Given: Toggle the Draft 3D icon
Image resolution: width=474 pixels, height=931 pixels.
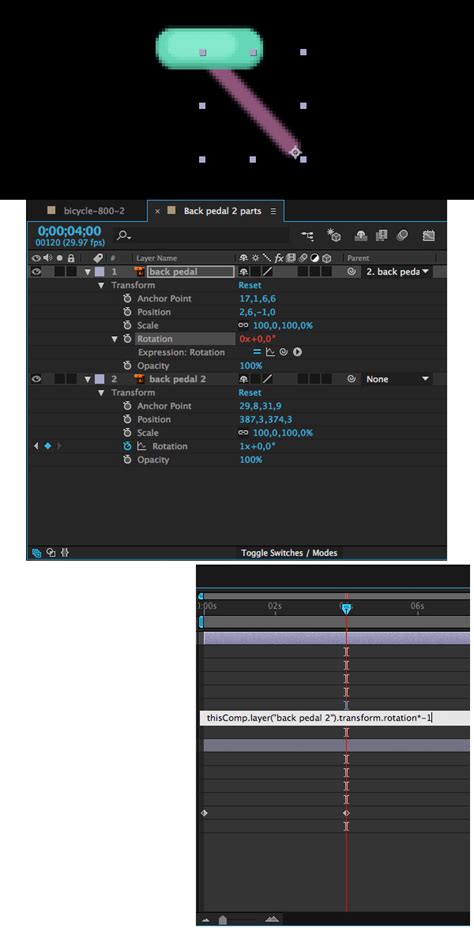Looking at the screenshot, I should [x=333, y=236].
